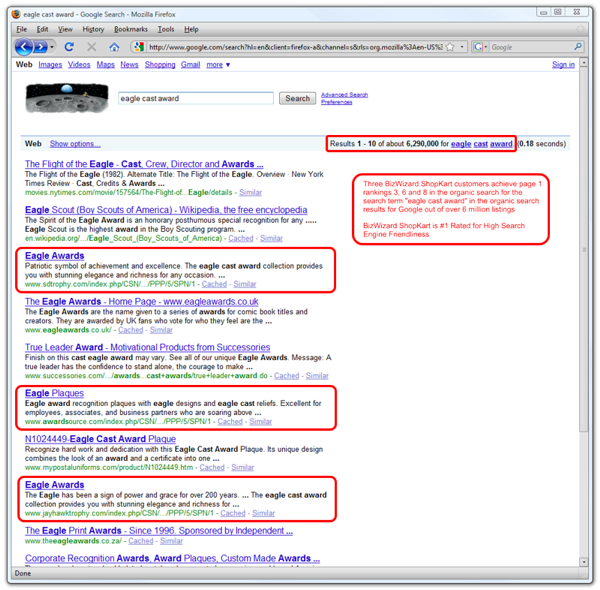The width and height of the screenshot is (600, 590).
Task: Click the Google Search button
Action: tap(297, 98)
